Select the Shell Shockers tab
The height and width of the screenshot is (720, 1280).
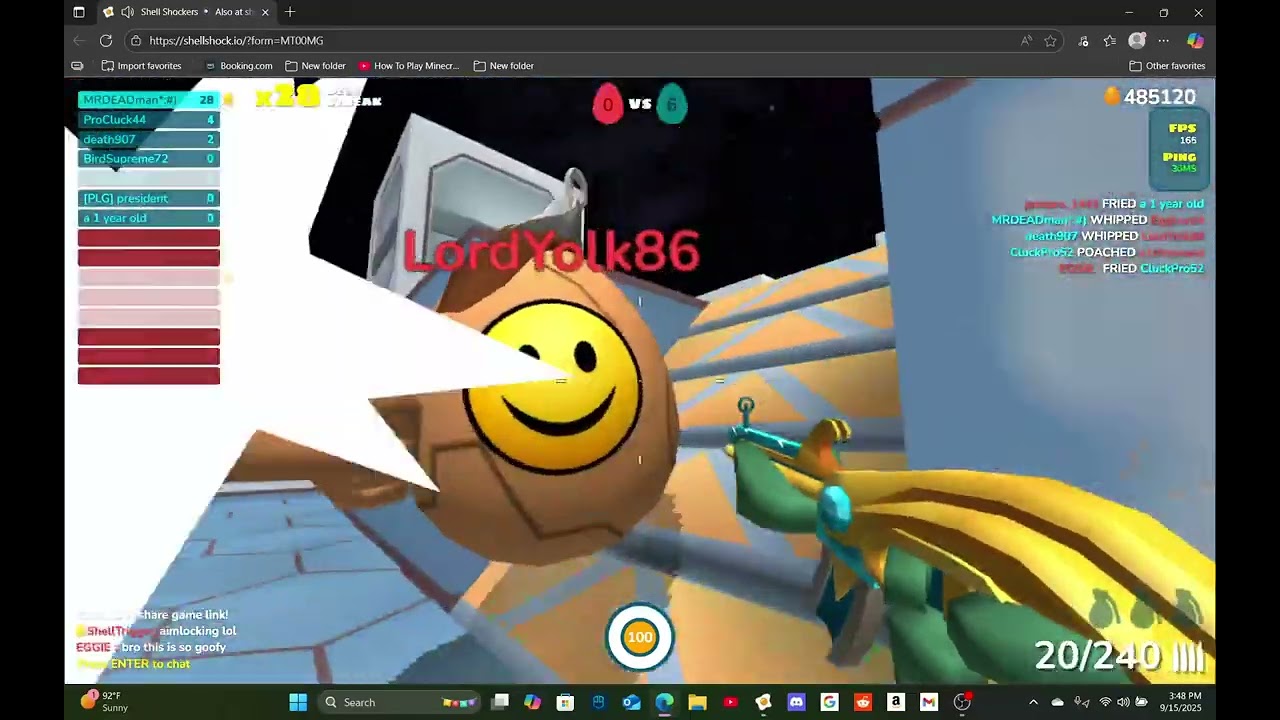tap(185, 12)
